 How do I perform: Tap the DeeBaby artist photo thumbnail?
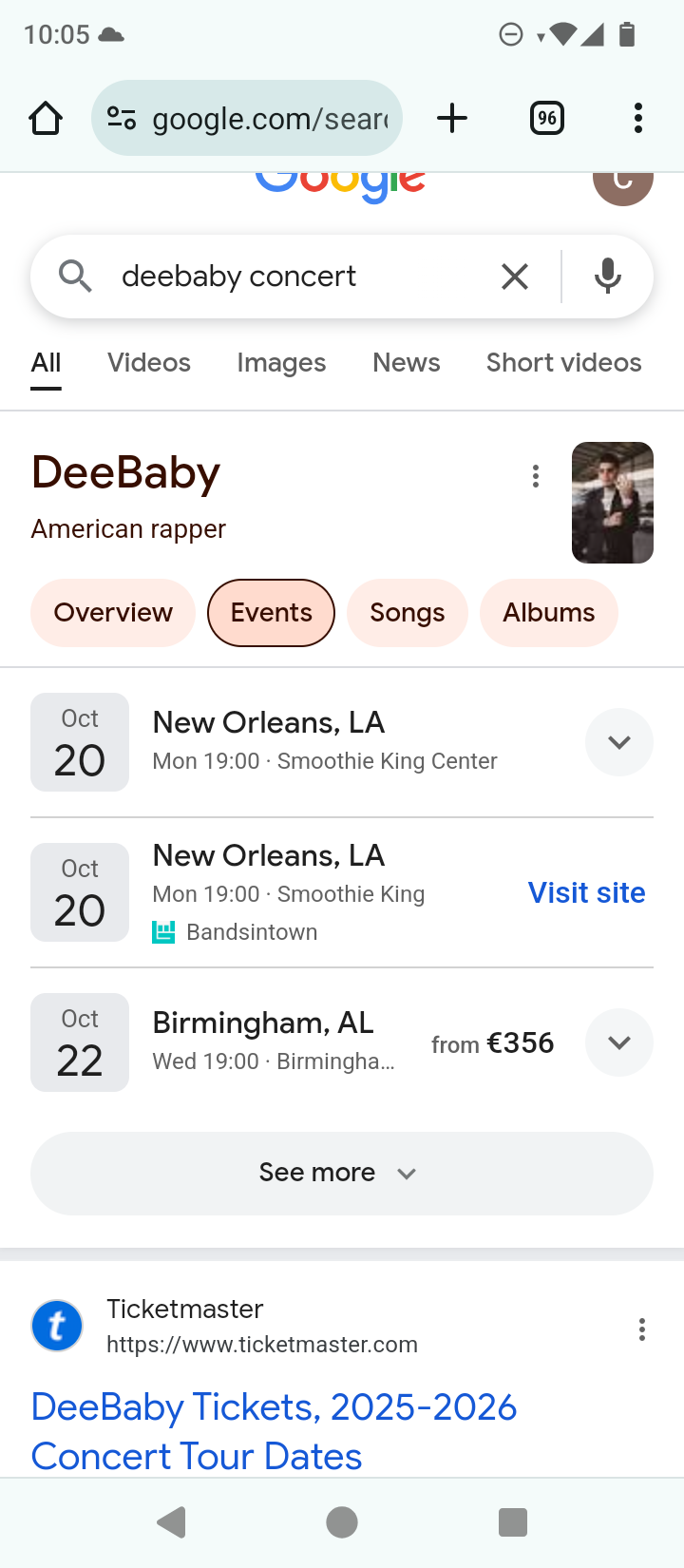tap(612, 503)
